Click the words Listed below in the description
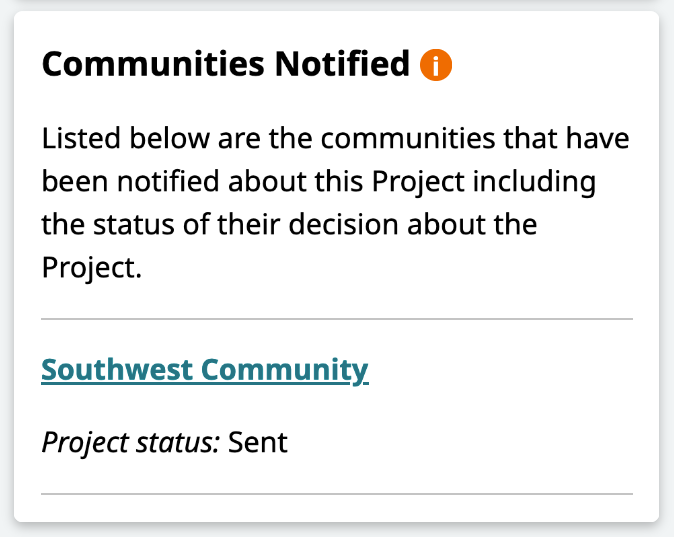The width and height of the screenshot is (674, 537). [x=113, y=138]
